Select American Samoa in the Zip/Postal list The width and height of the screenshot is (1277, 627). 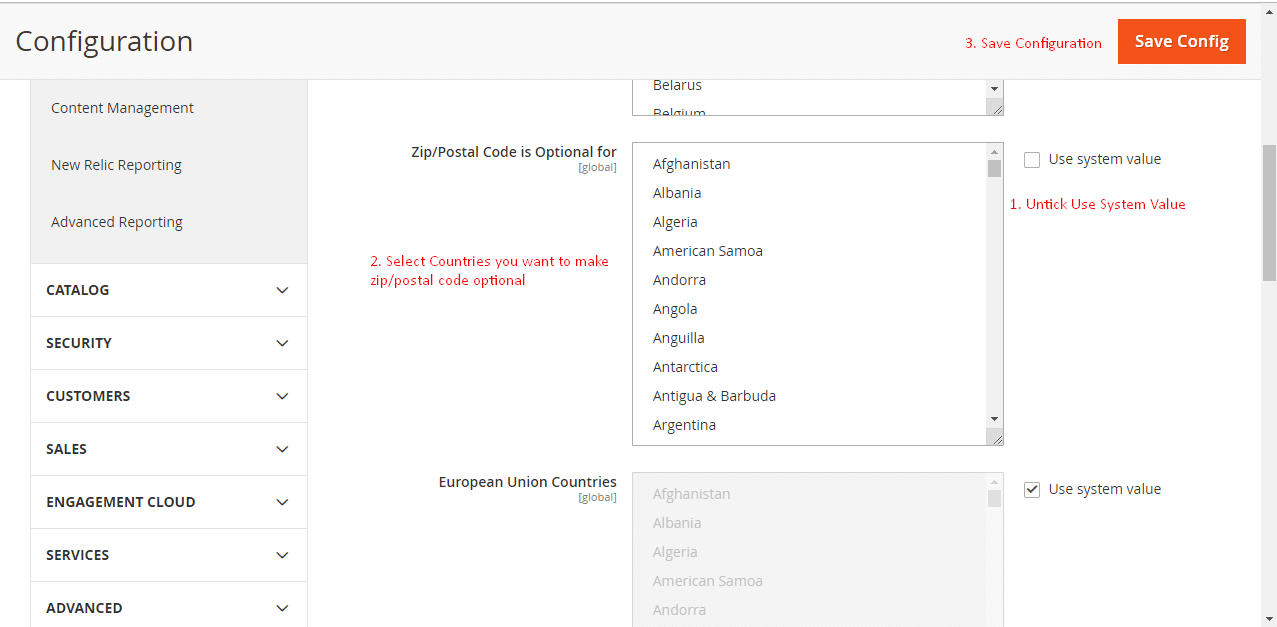pos(708,250)
